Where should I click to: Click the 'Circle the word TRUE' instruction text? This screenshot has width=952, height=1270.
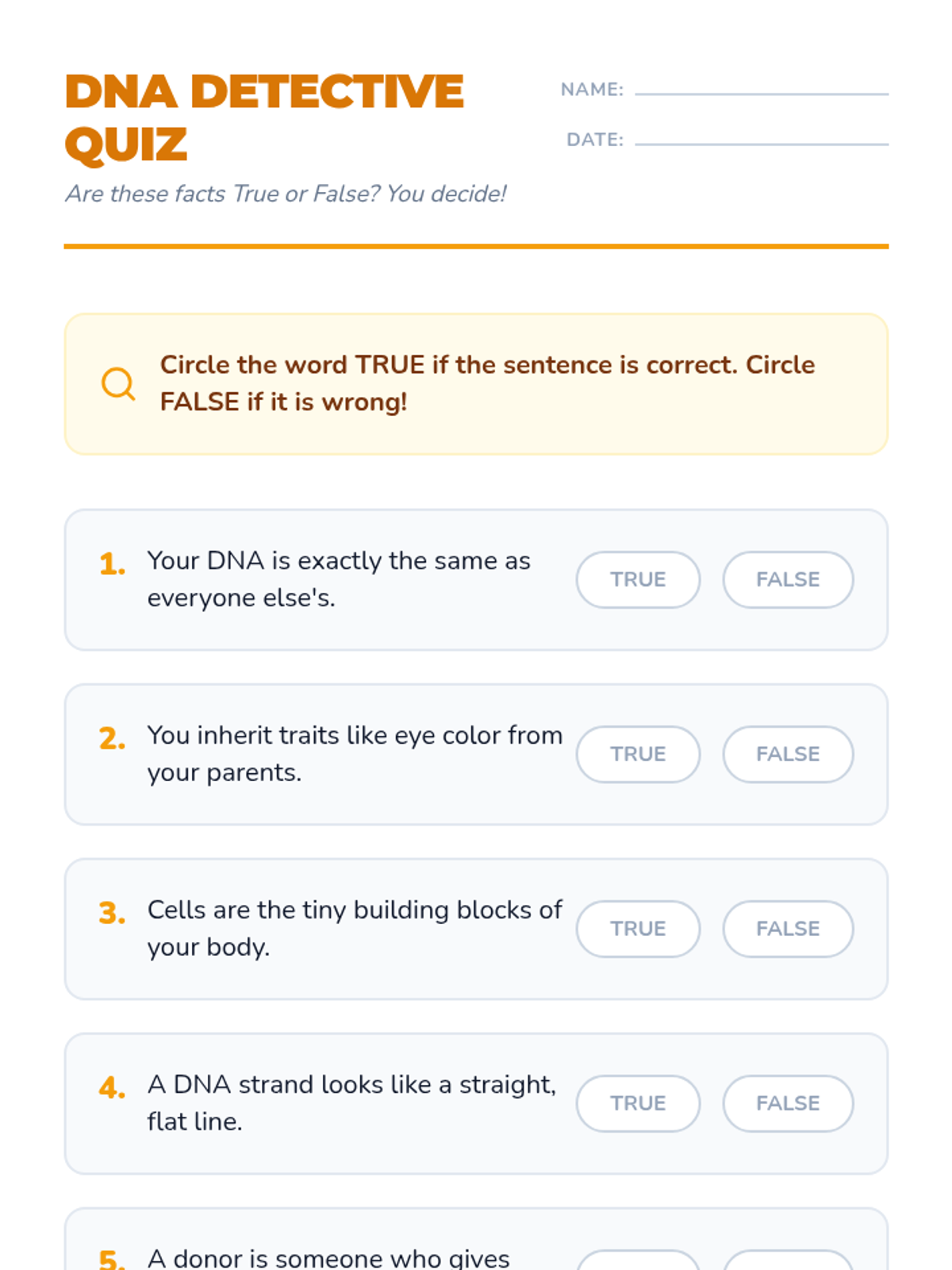coord(487,383)
